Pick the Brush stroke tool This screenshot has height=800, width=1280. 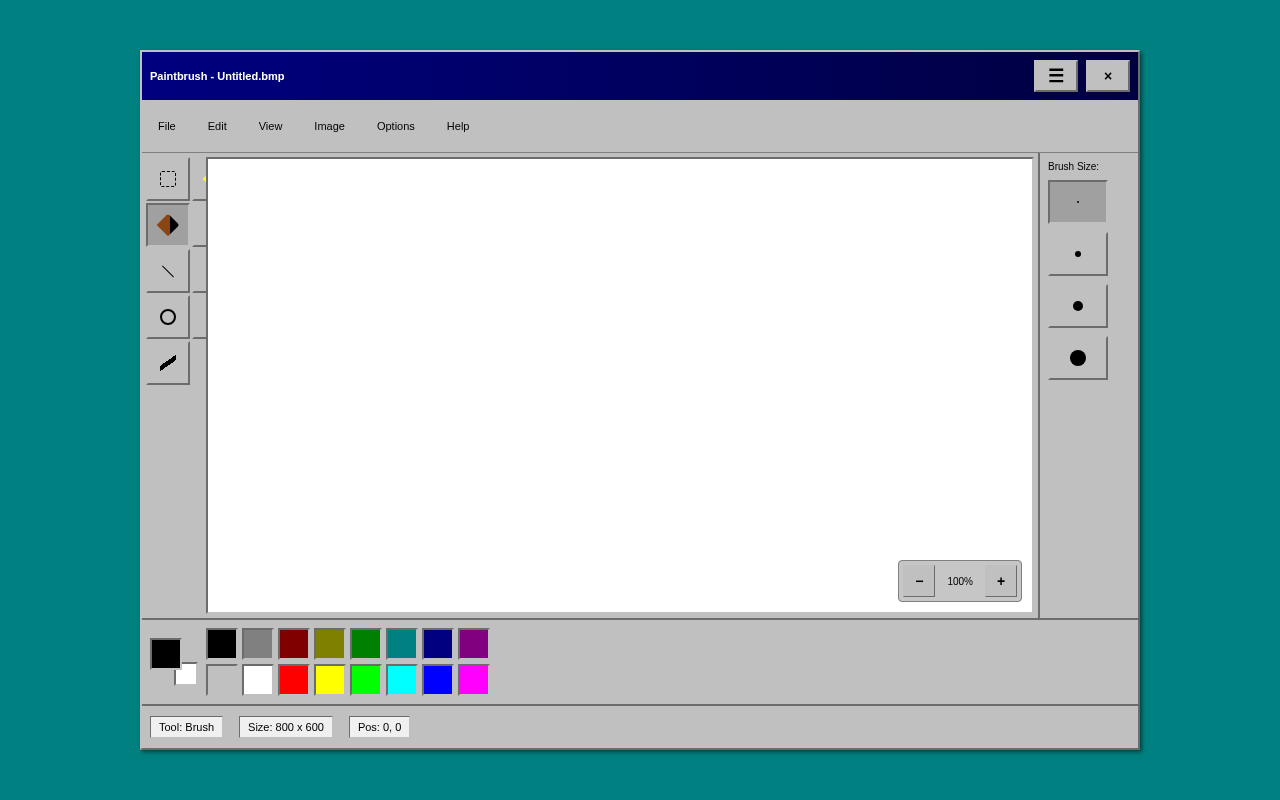click(x=167, y=362)
